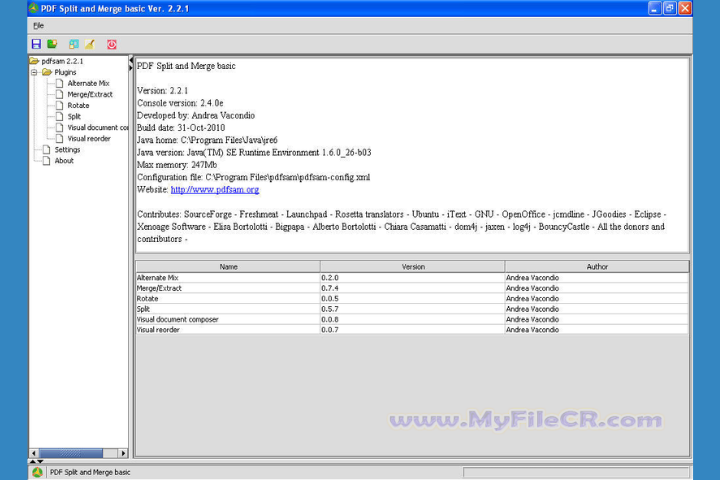720x480 pixels.
Task: Click the Build date line text
Action: click(181, 128)
